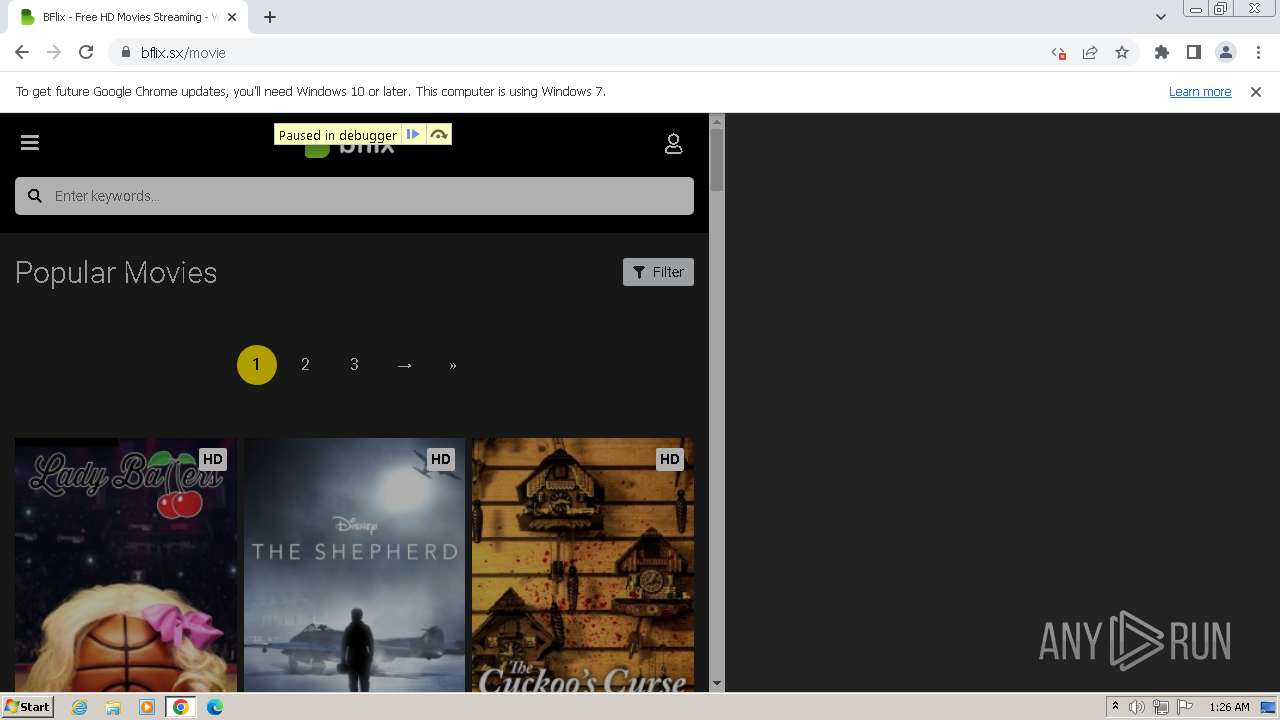Open File Explorer from taskbar
Viewport: 1280px width, 720px height.
tap(113, 707)
